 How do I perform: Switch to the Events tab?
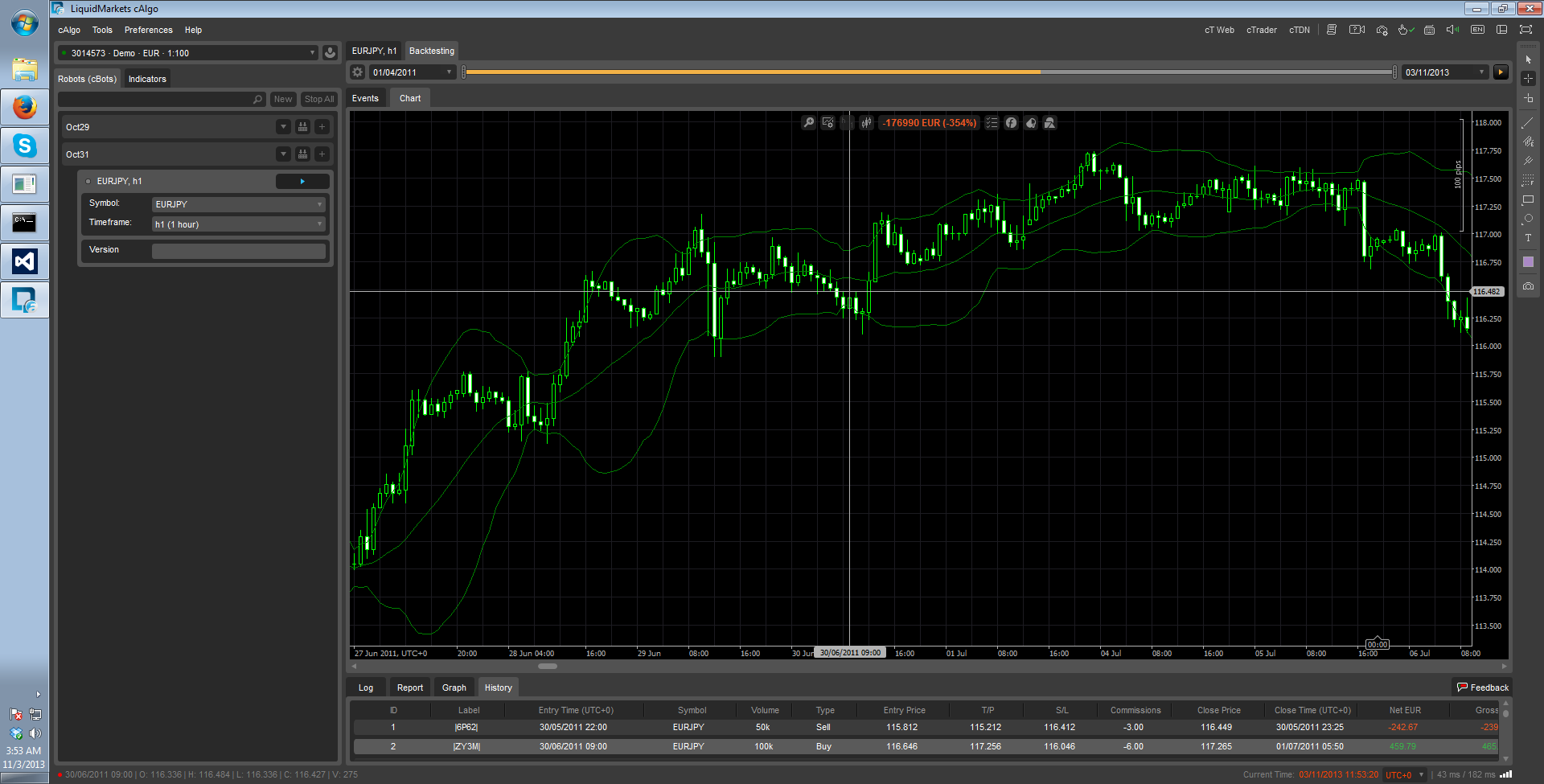click(365, 98)
